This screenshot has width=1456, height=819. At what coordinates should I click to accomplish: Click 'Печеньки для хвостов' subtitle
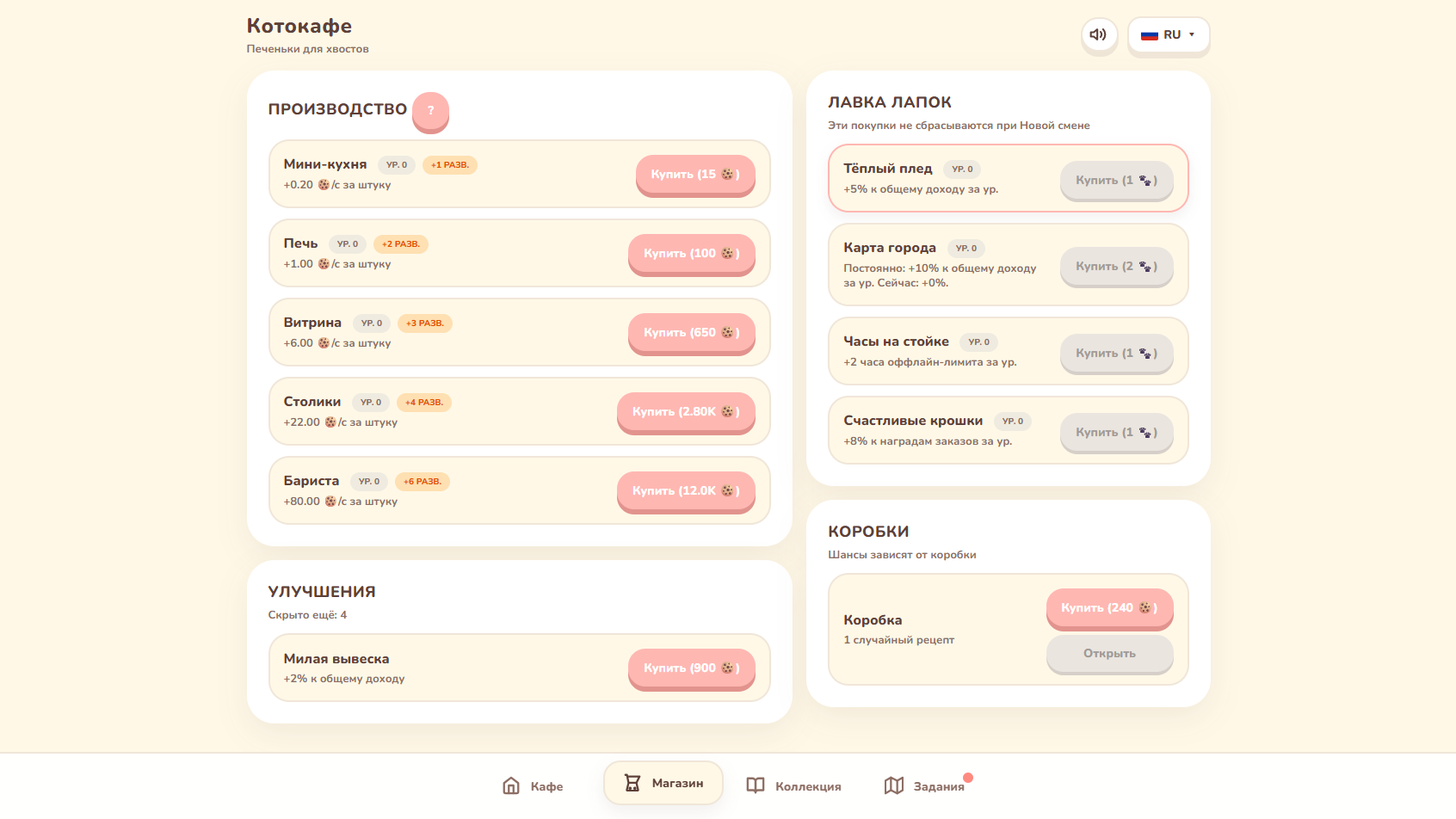tap(307, 49)
